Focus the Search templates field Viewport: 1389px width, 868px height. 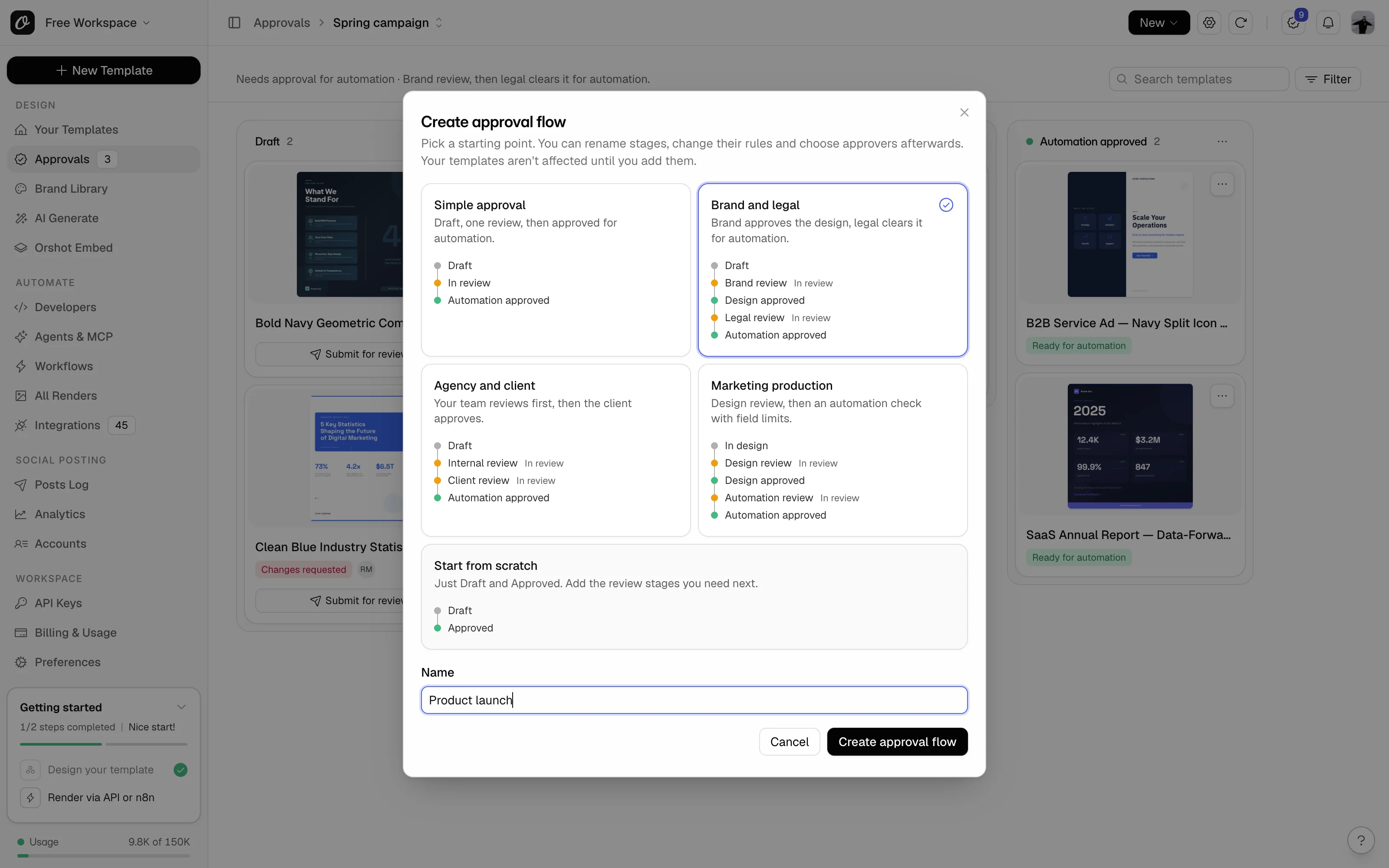pos(1199,79)
